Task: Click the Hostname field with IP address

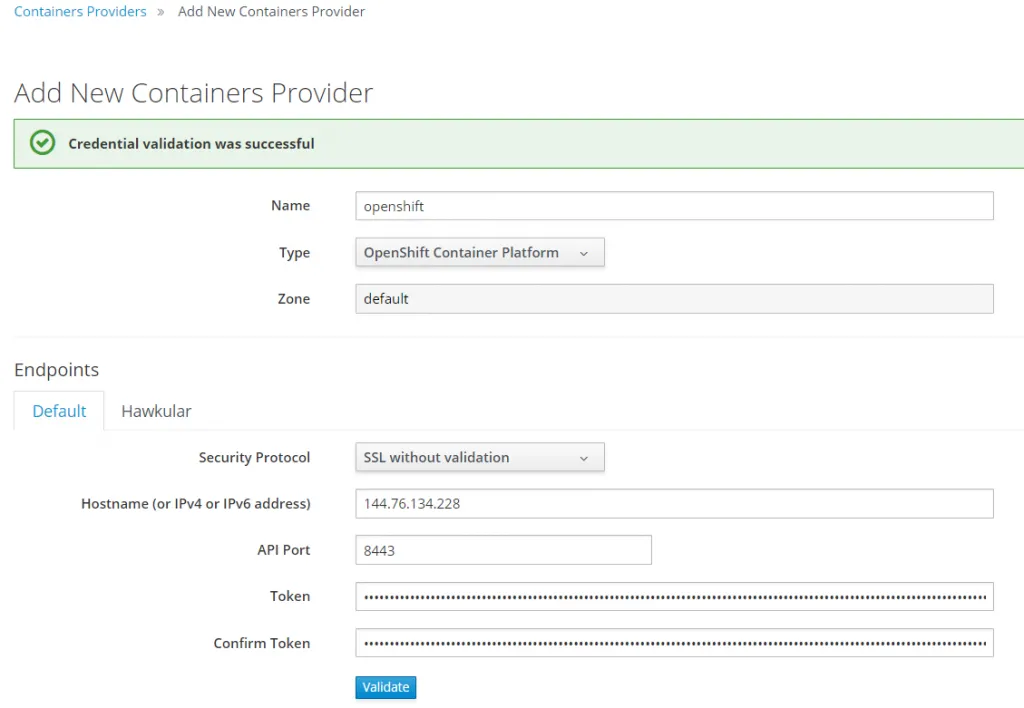Action: click(x=674, y=504)
